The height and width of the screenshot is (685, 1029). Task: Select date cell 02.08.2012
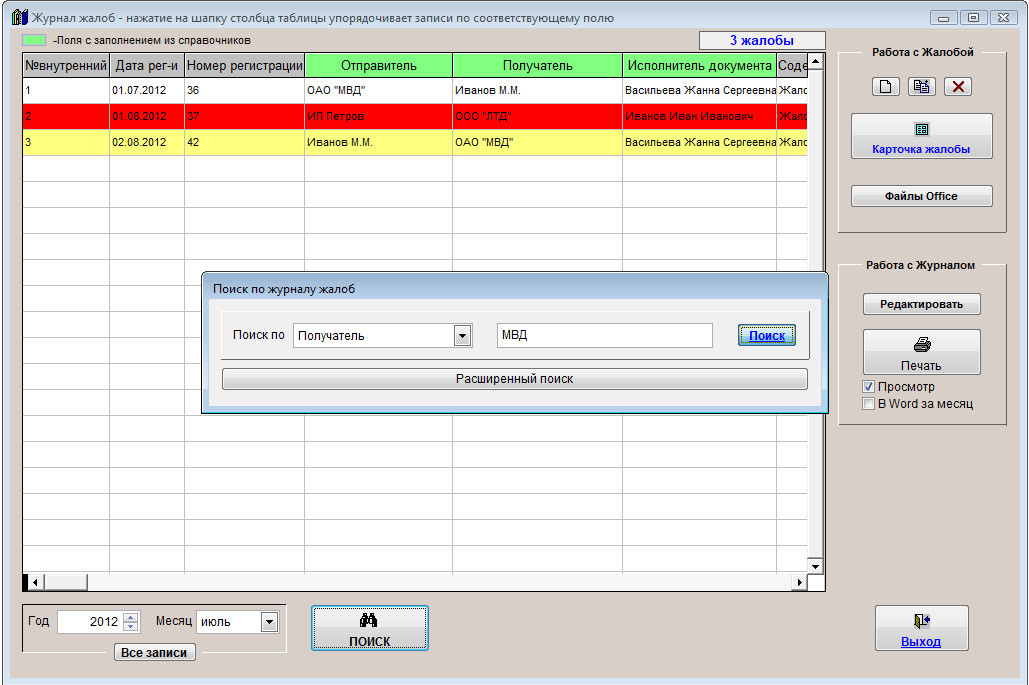(x=147, y=142)
